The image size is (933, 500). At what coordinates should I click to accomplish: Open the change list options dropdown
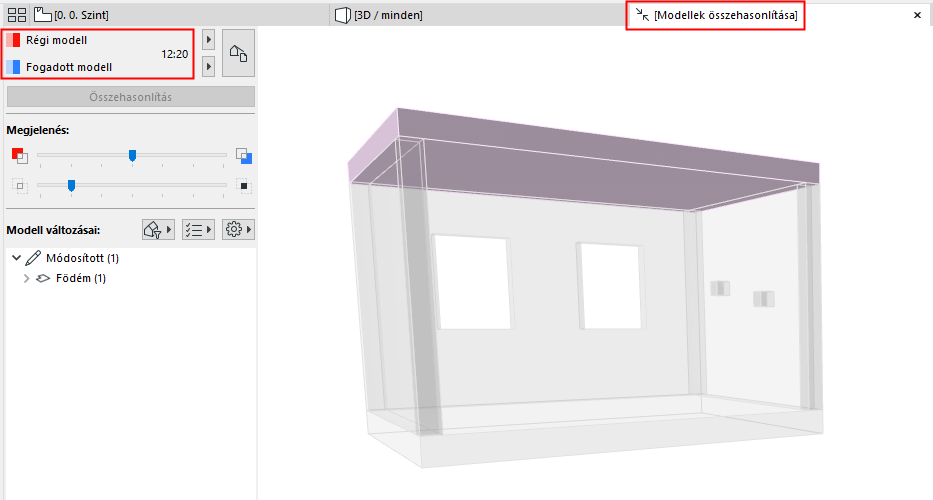tap(198, 229)
